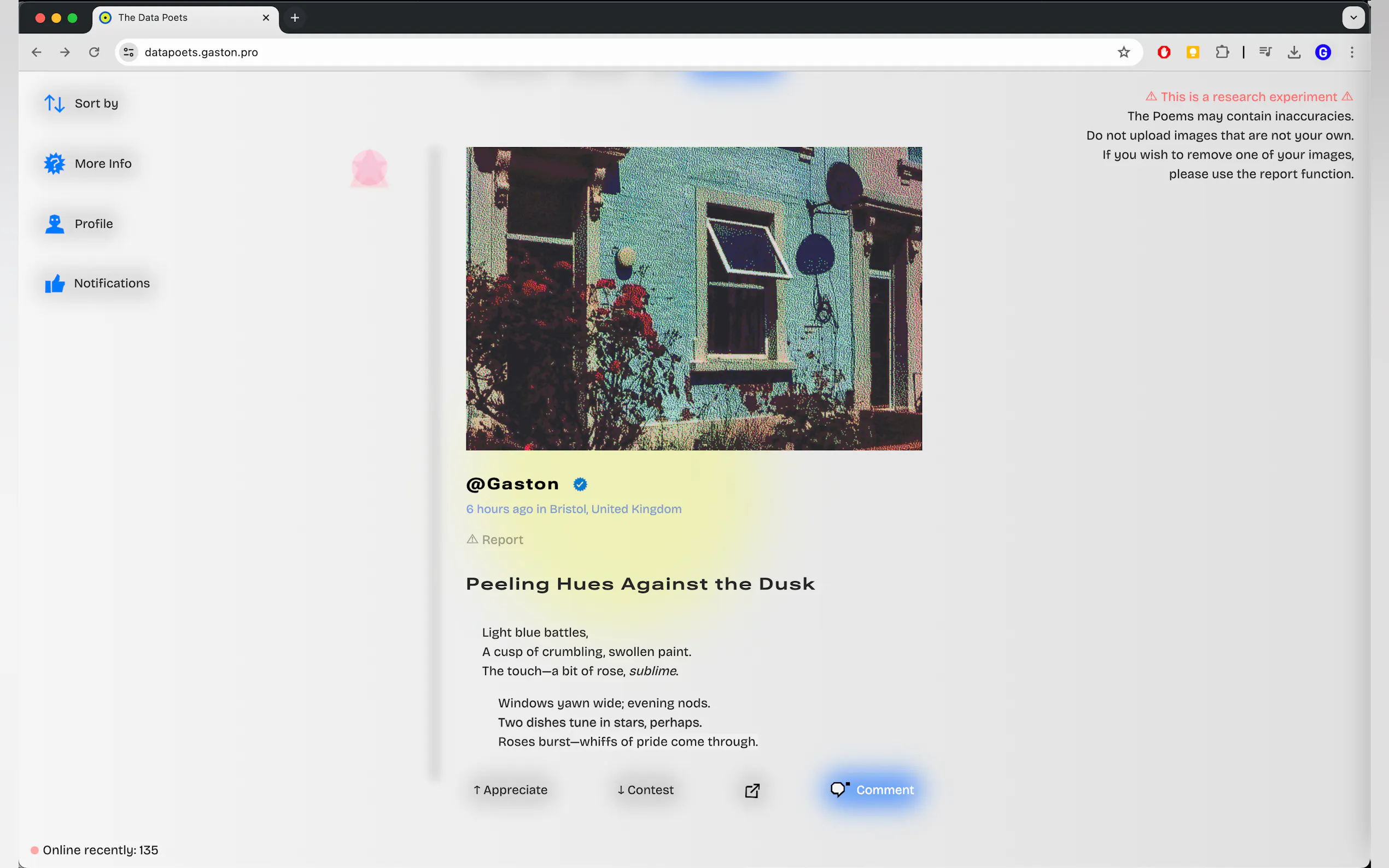Report this poem post

(495, 539)
